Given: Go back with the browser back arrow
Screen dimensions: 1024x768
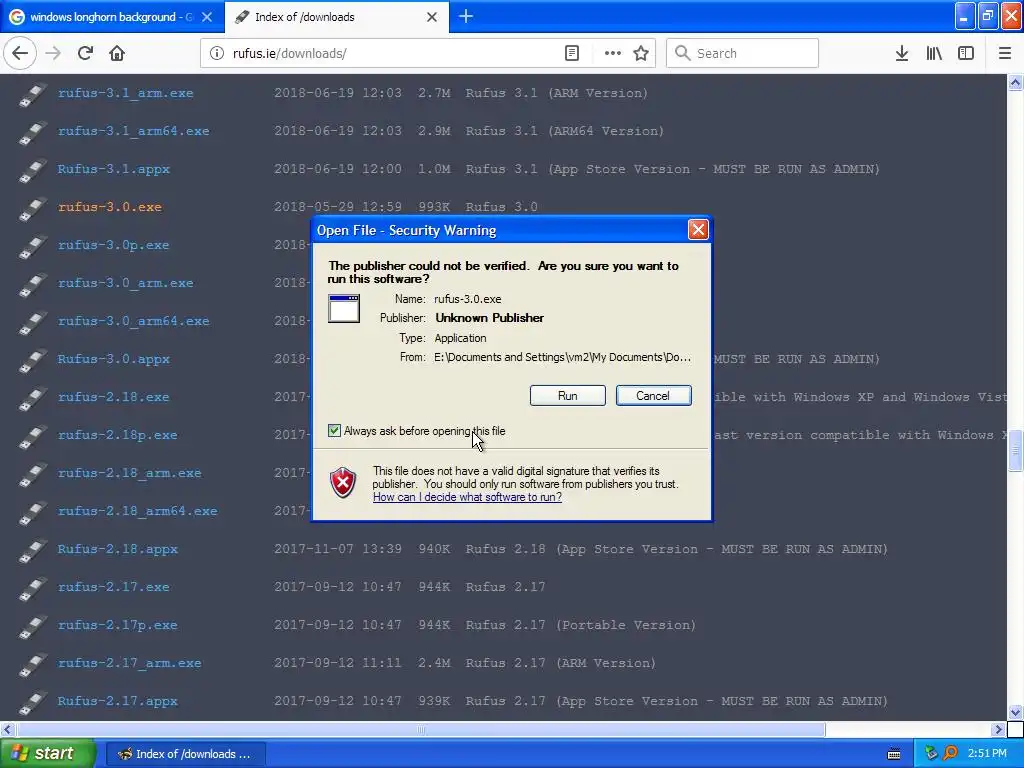Looking at the screenshot, I should tap(20, 53).
